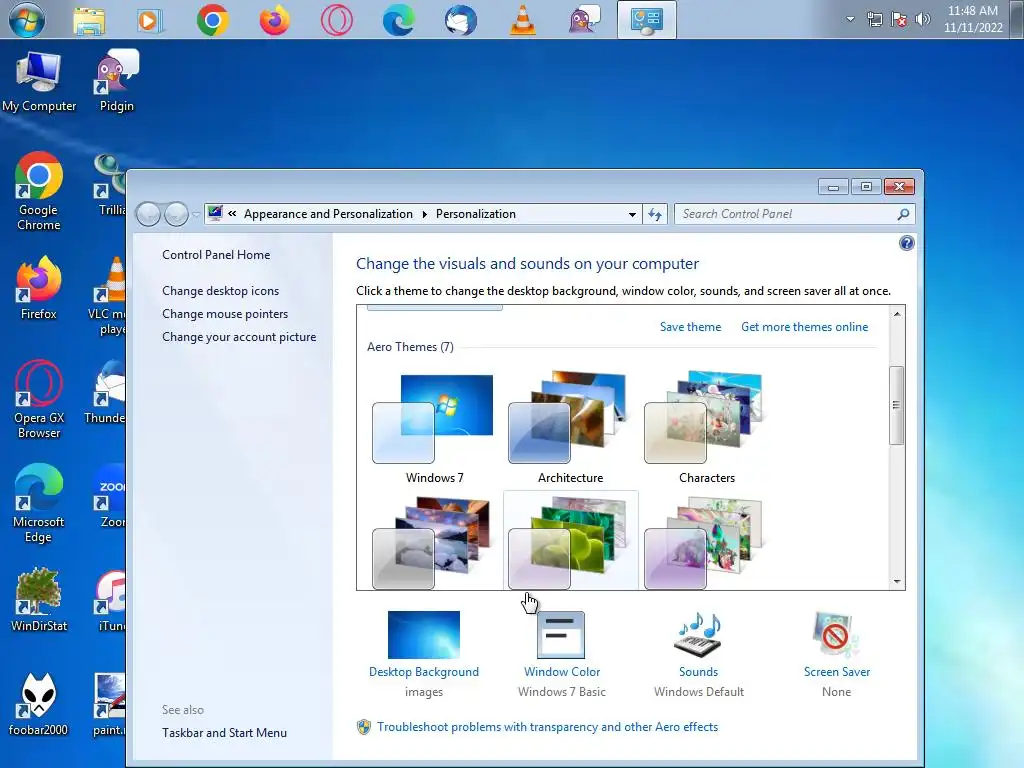Image resolution: width=1024 pixels, height=768 pixels.
Task: Select the Firefox desktop shortcut
Action: tap(39, 289)
